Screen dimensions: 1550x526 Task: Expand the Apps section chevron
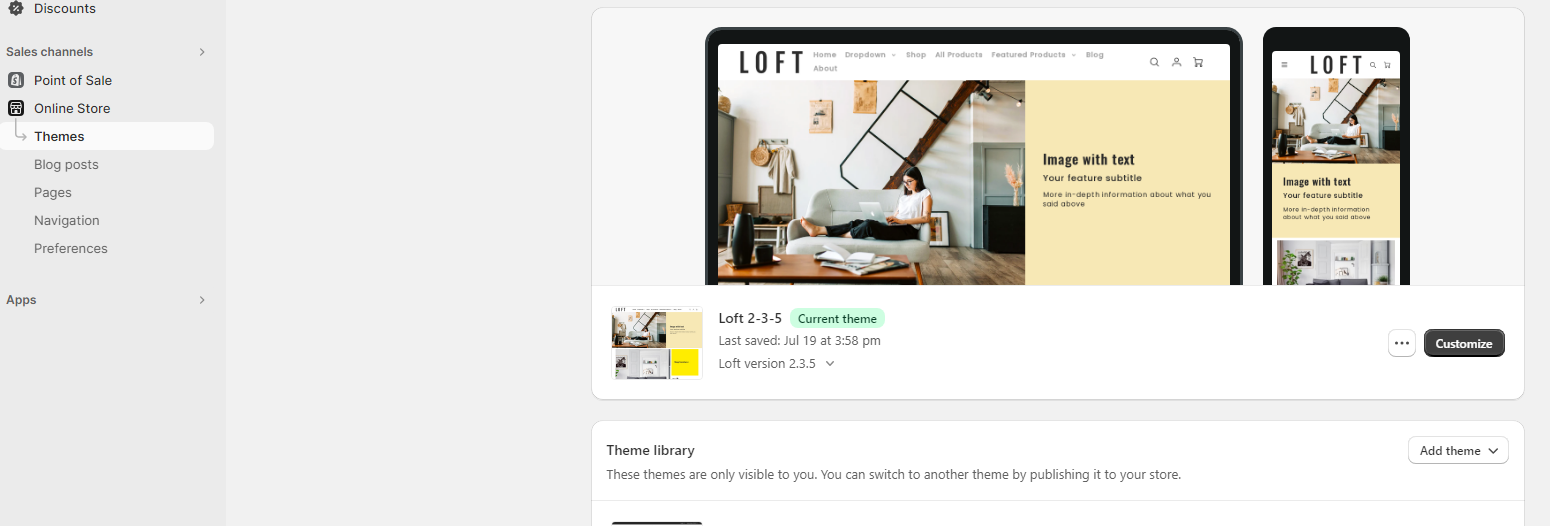[x=201, y=300]
